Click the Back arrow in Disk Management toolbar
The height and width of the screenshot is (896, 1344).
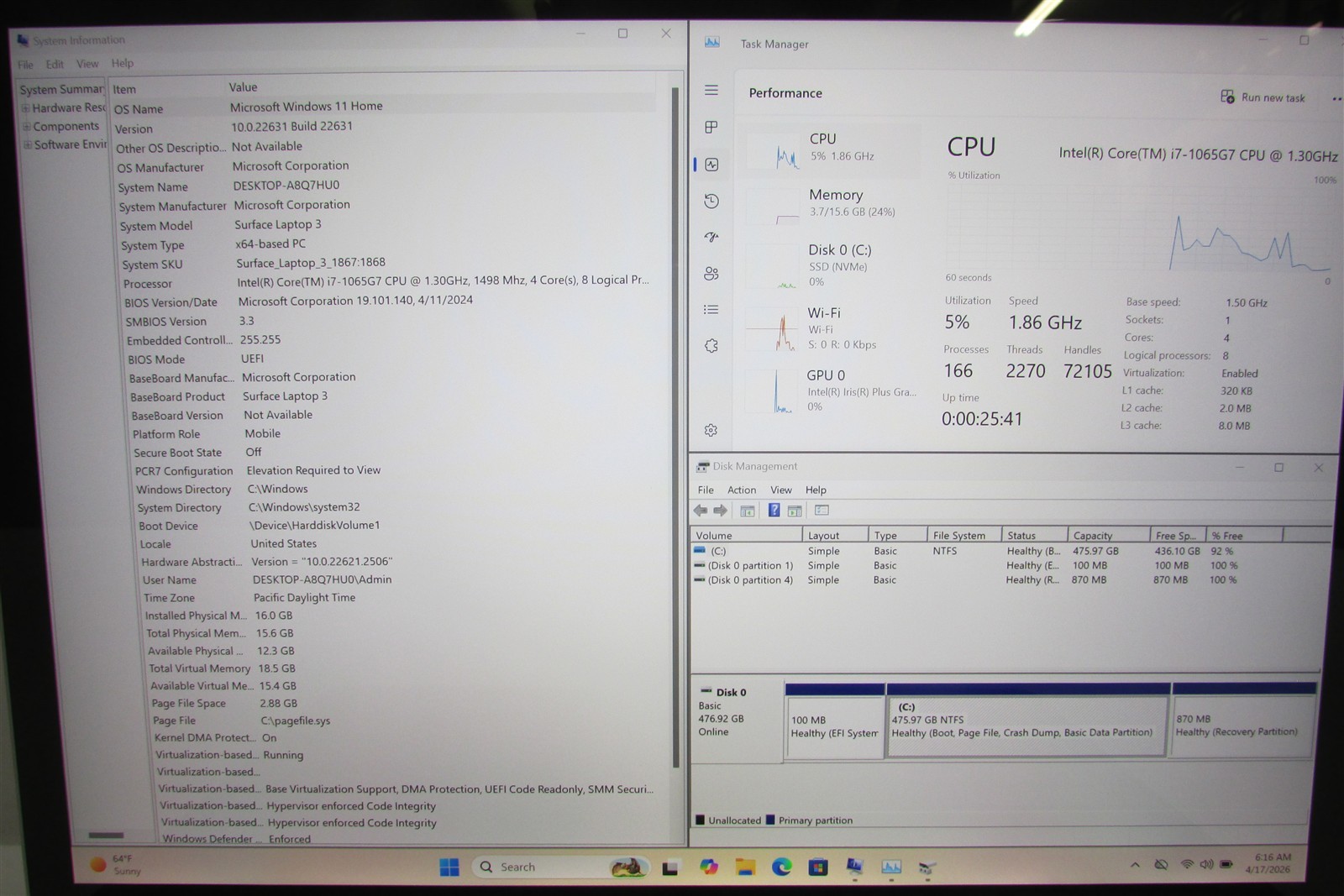coord(701,511)
